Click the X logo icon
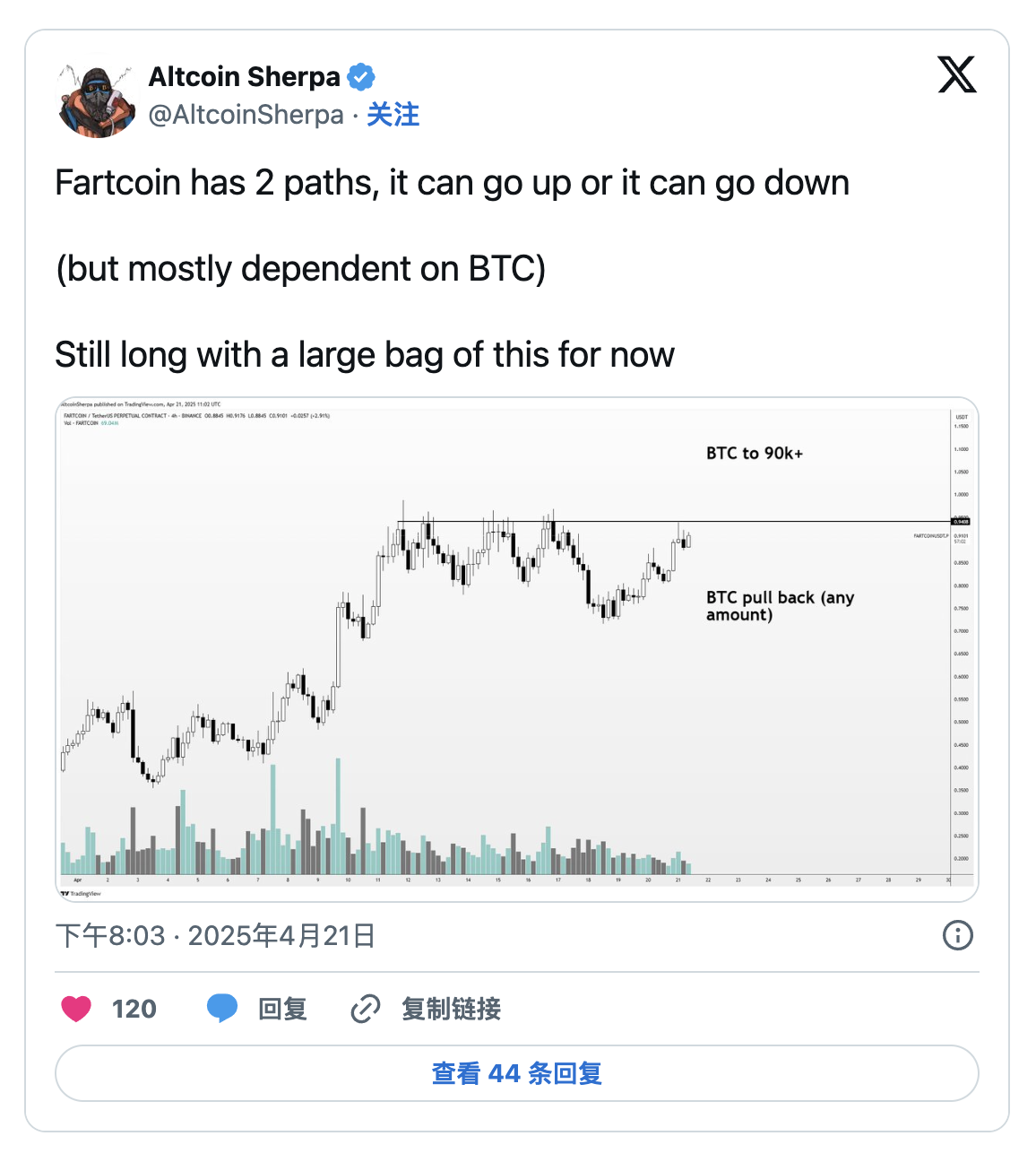This screenshot has width=1036, height=1162. pos(956,74)
